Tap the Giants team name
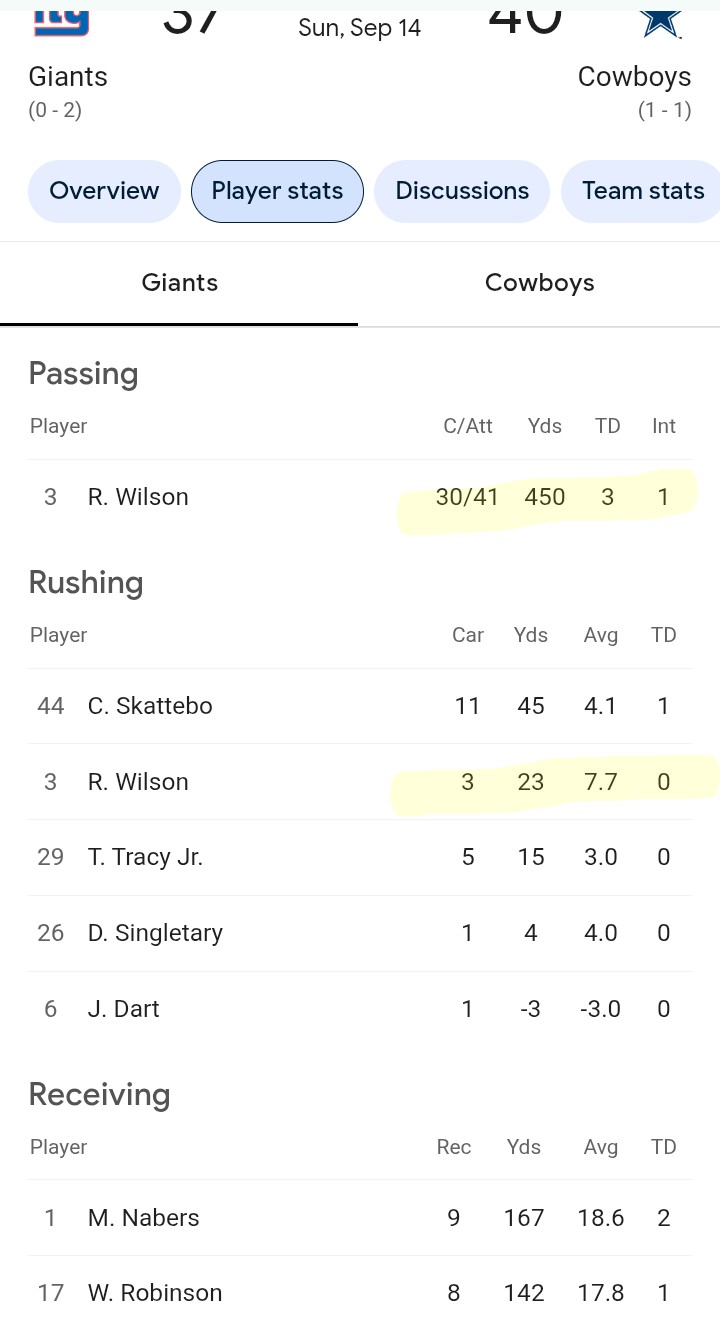The image size is (720, 1330). 68,77
